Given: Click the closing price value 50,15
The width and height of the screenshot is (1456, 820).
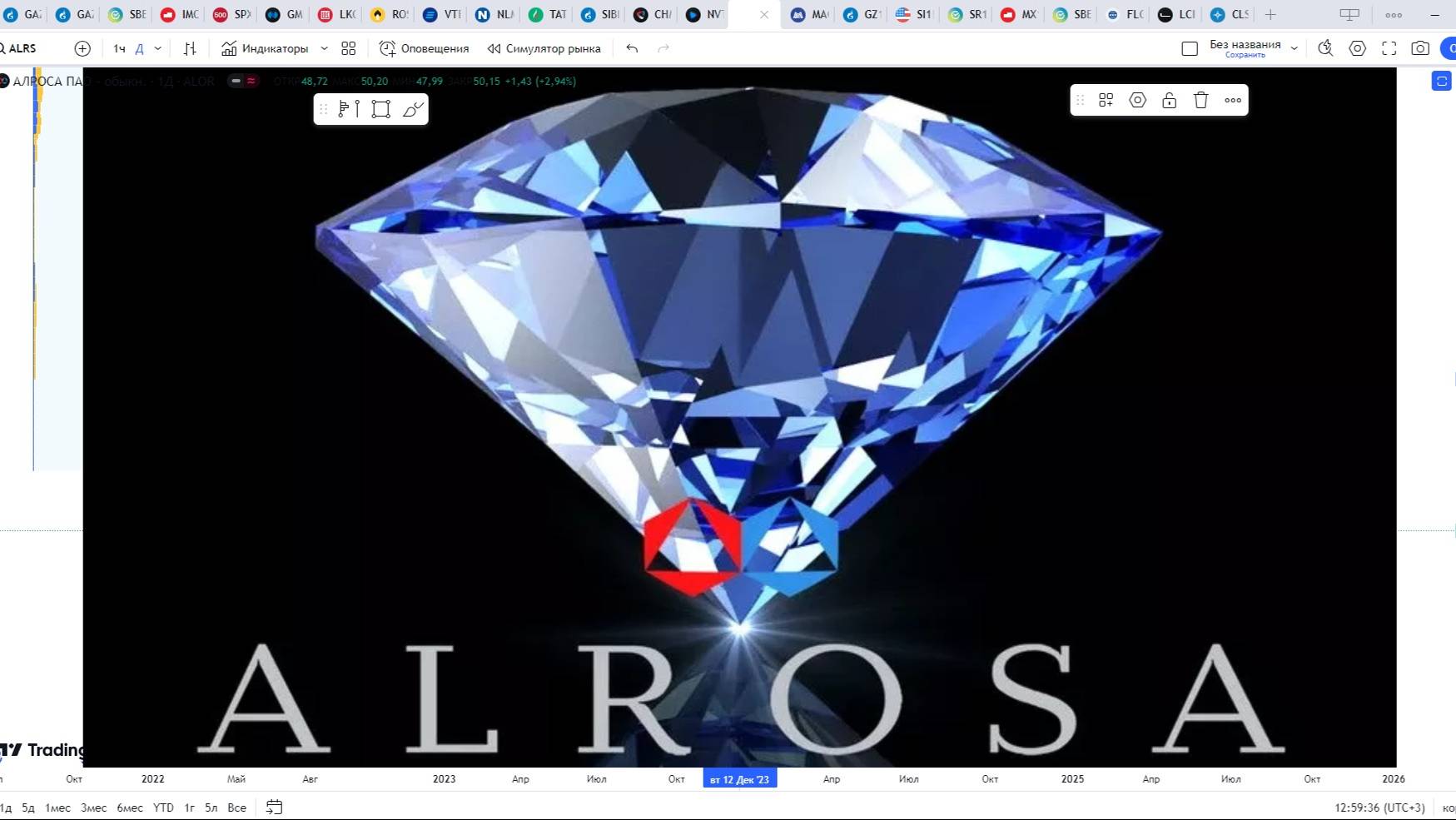Looking at the screenshot, I should (487, 81).
